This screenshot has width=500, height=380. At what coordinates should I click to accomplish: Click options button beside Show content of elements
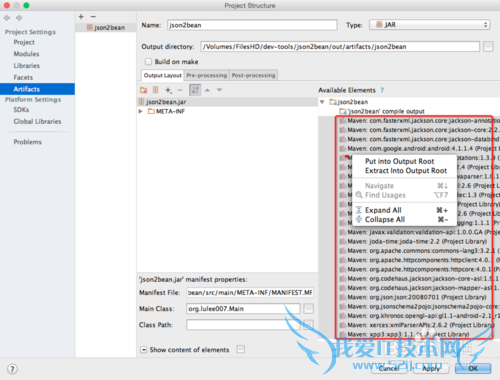(x=241, y=349)
